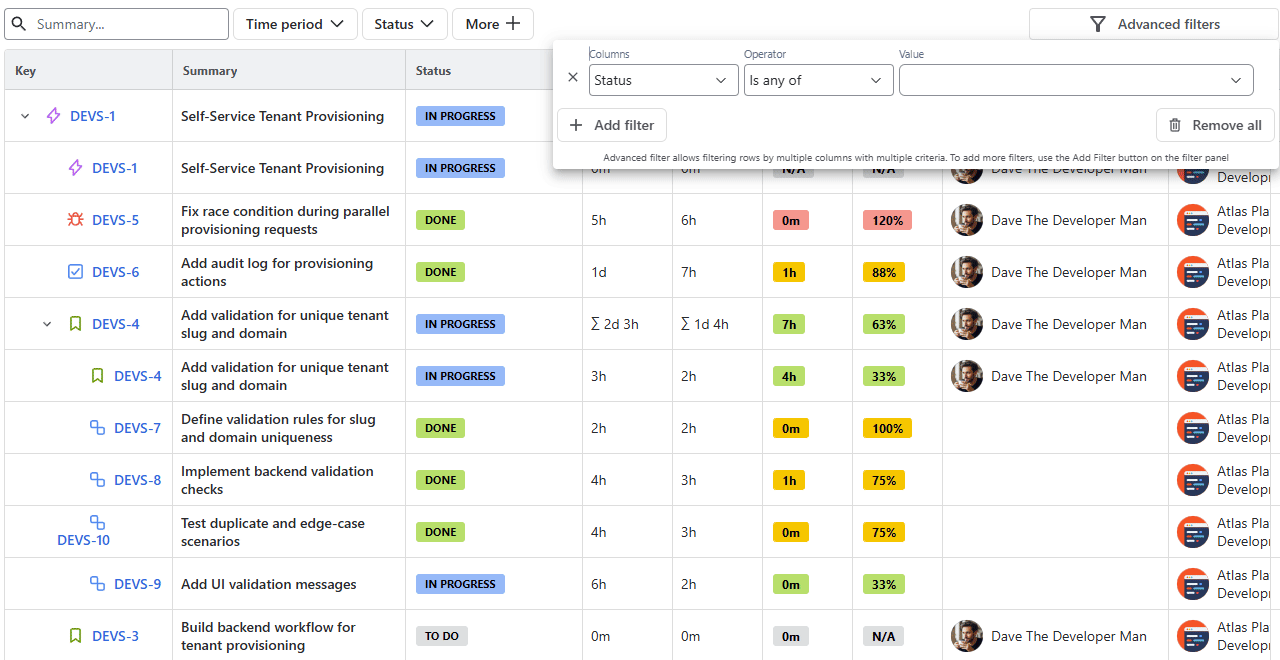1280x660 pixels.
Task: Open the Time period filter menu
Action: coord(295,24)
